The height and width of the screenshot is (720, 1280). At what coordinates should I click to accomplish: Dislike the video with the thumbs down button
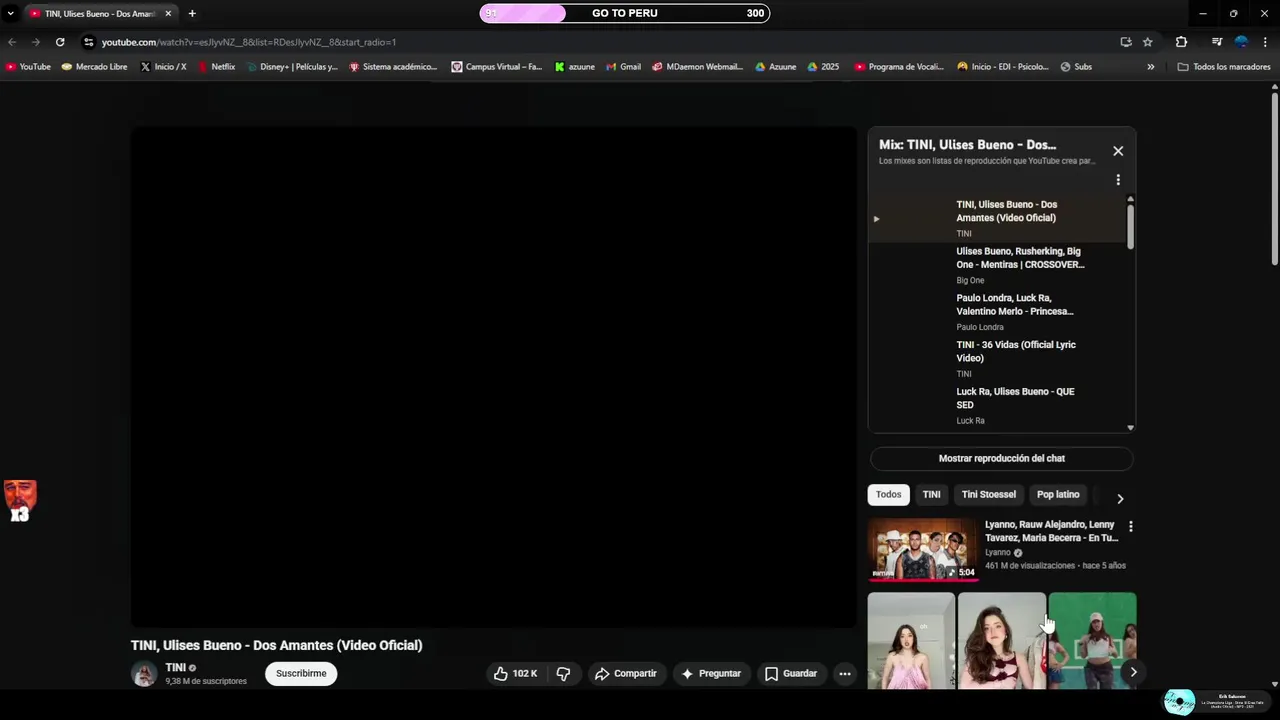point(563,674)
